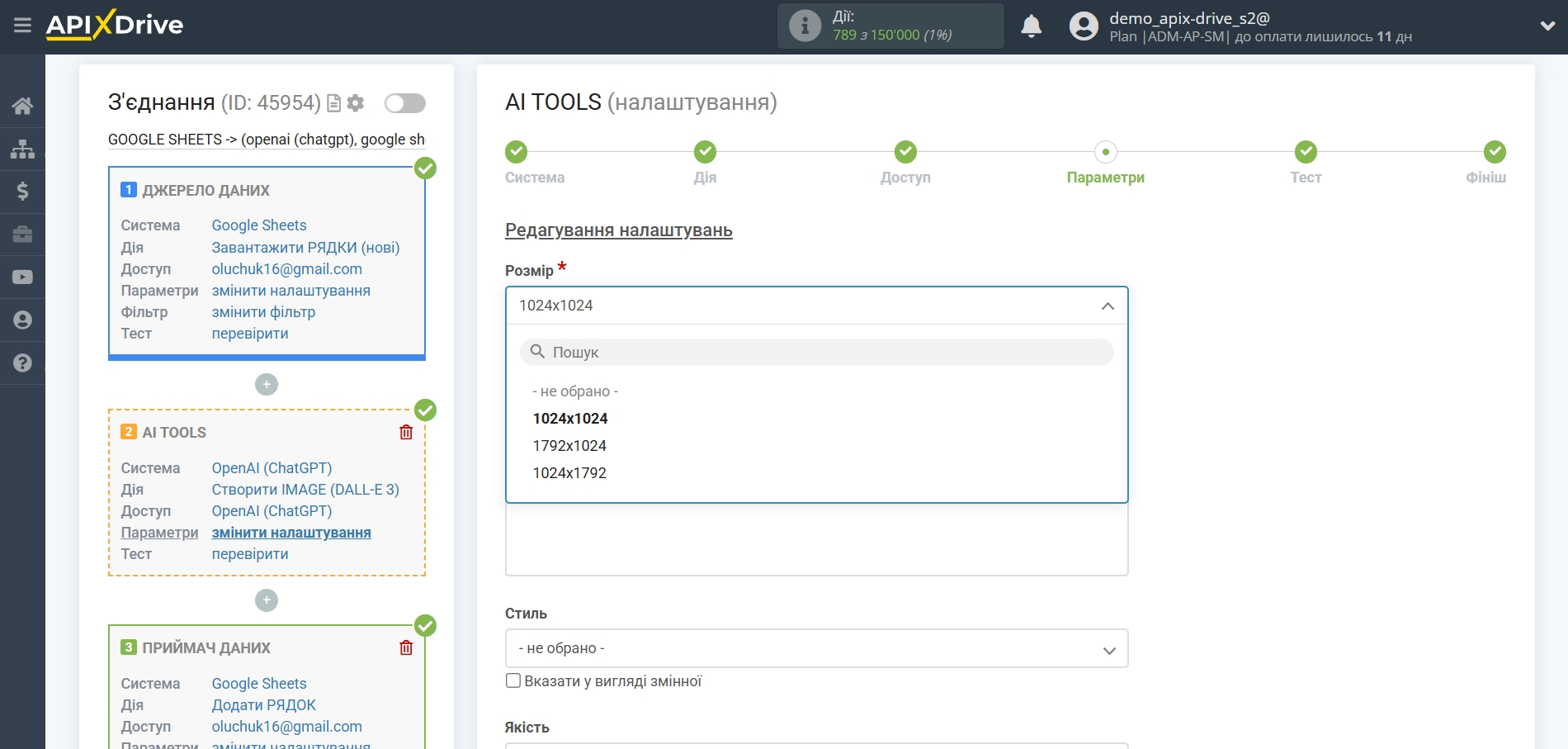This screenshot has width=1568, height=749.
Task: Click 'Редагування налаштувань' heading
Action: coord(619,230)
